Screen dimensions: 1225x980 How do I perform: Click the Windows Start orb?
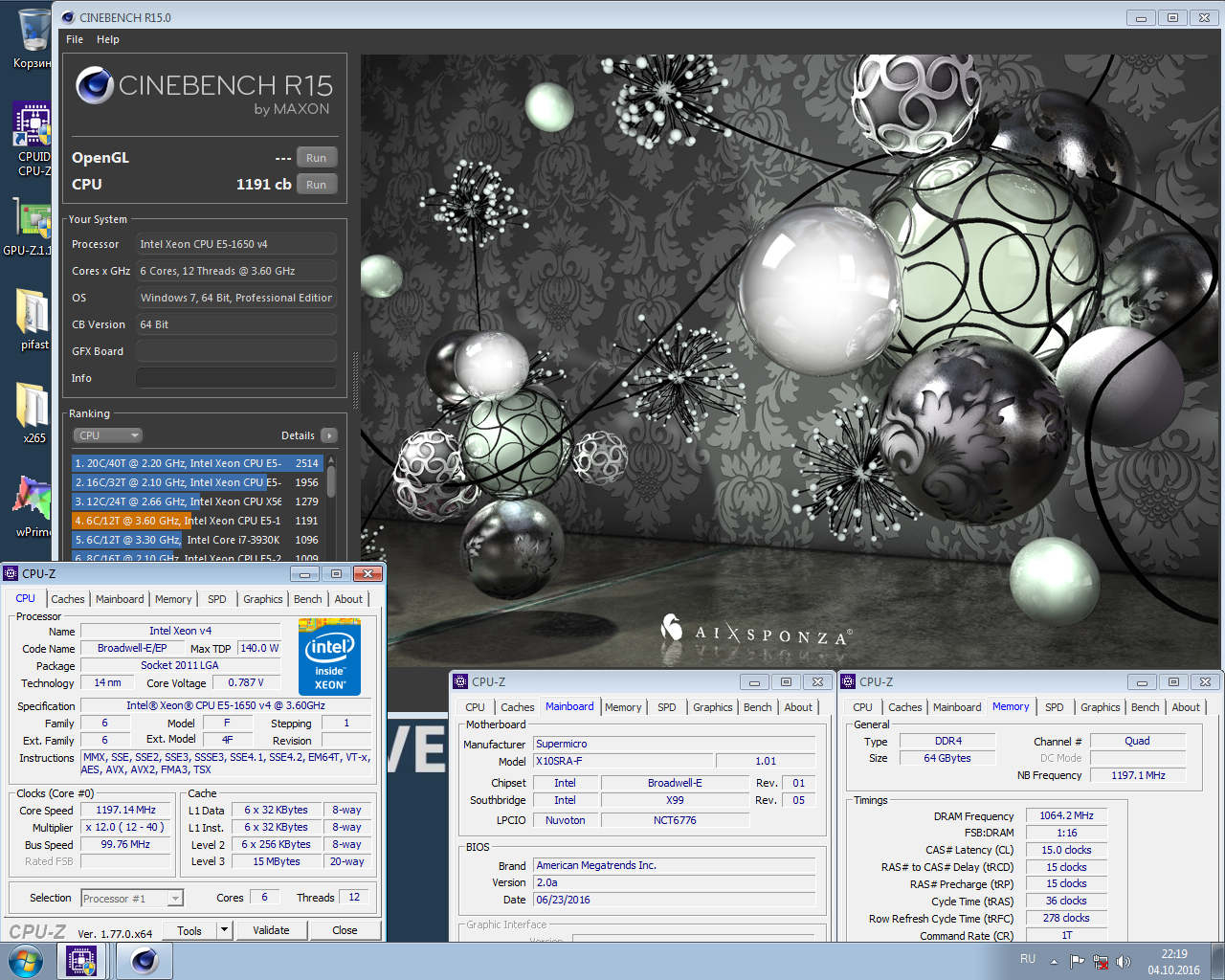[26, 961]
